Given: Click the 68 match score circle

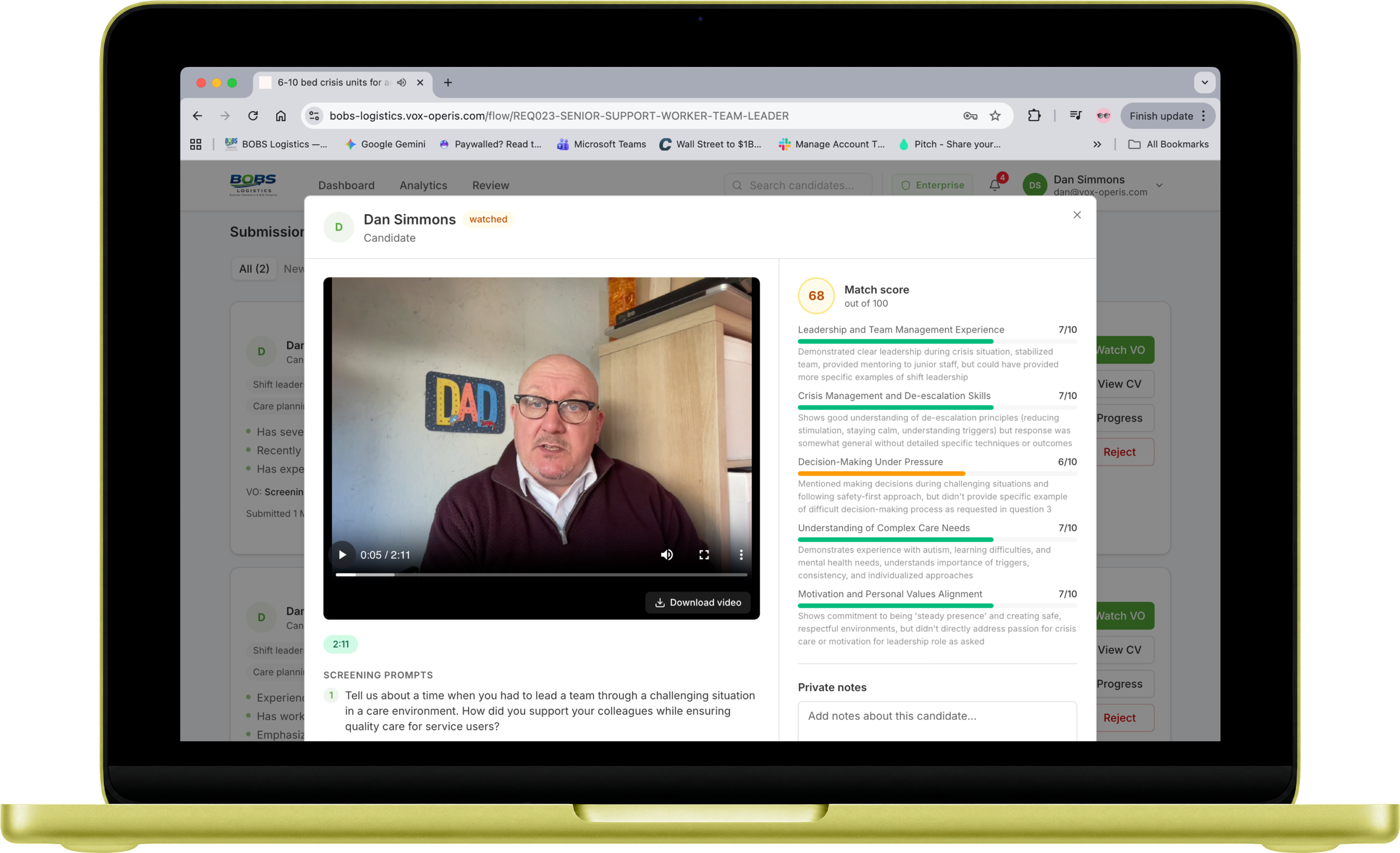Looking at the screenshot, I should point(816,296).
